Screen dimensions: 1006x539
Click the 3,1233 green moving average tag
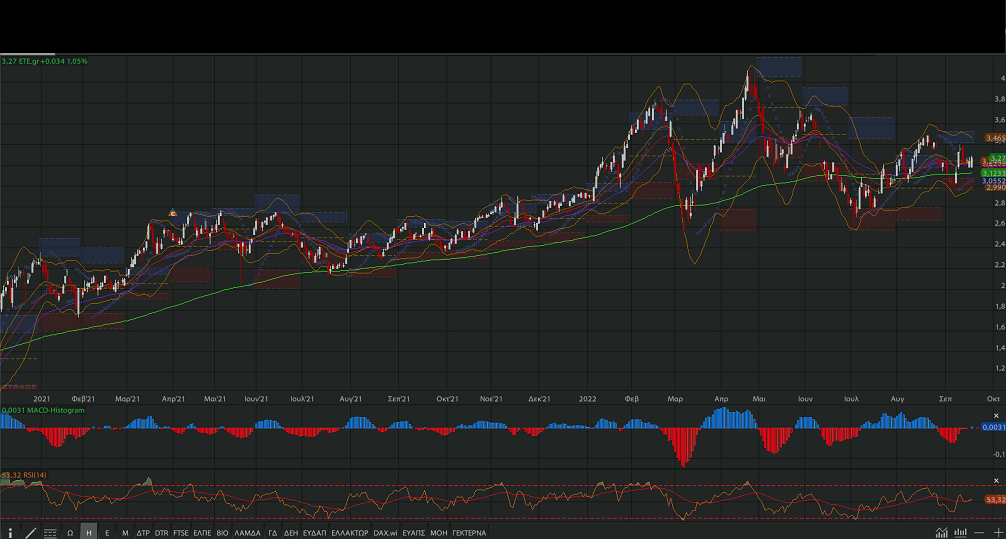pos(993,173)
